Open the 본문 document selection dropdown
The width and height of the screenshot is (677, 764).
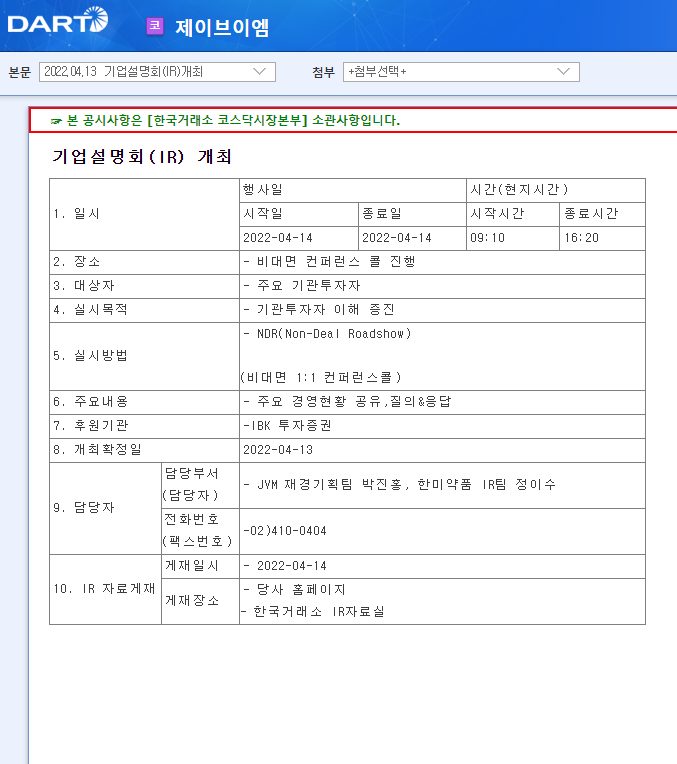(x=157, y=72)
